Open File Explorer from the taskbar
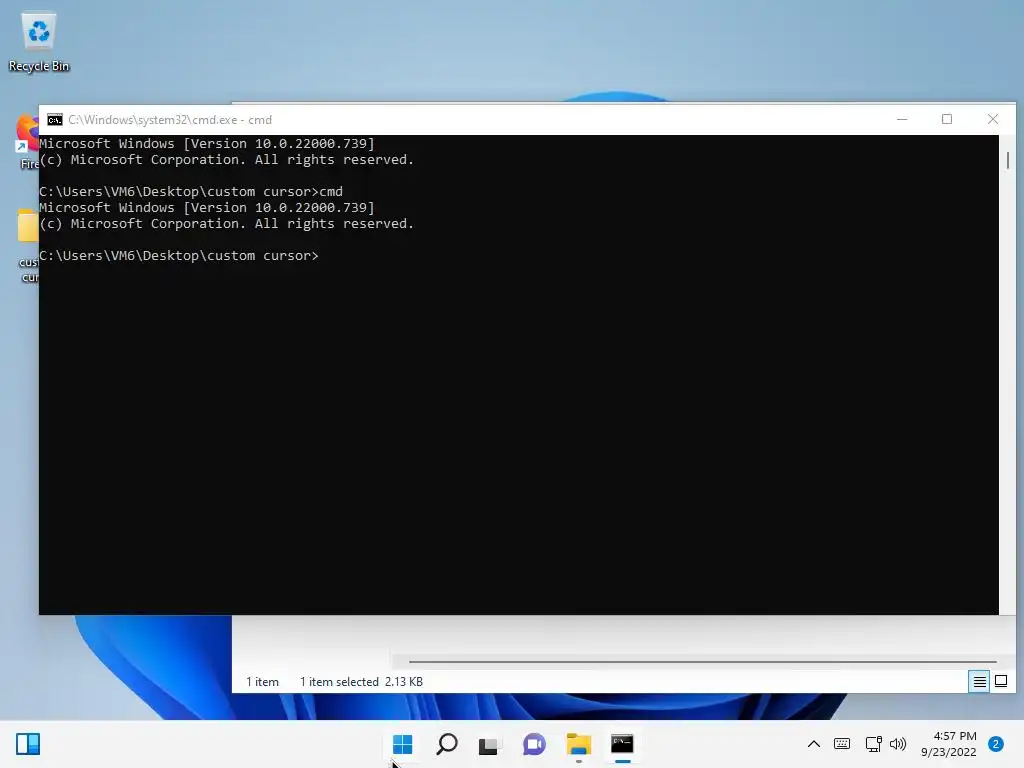 click(x=579, y=744)
